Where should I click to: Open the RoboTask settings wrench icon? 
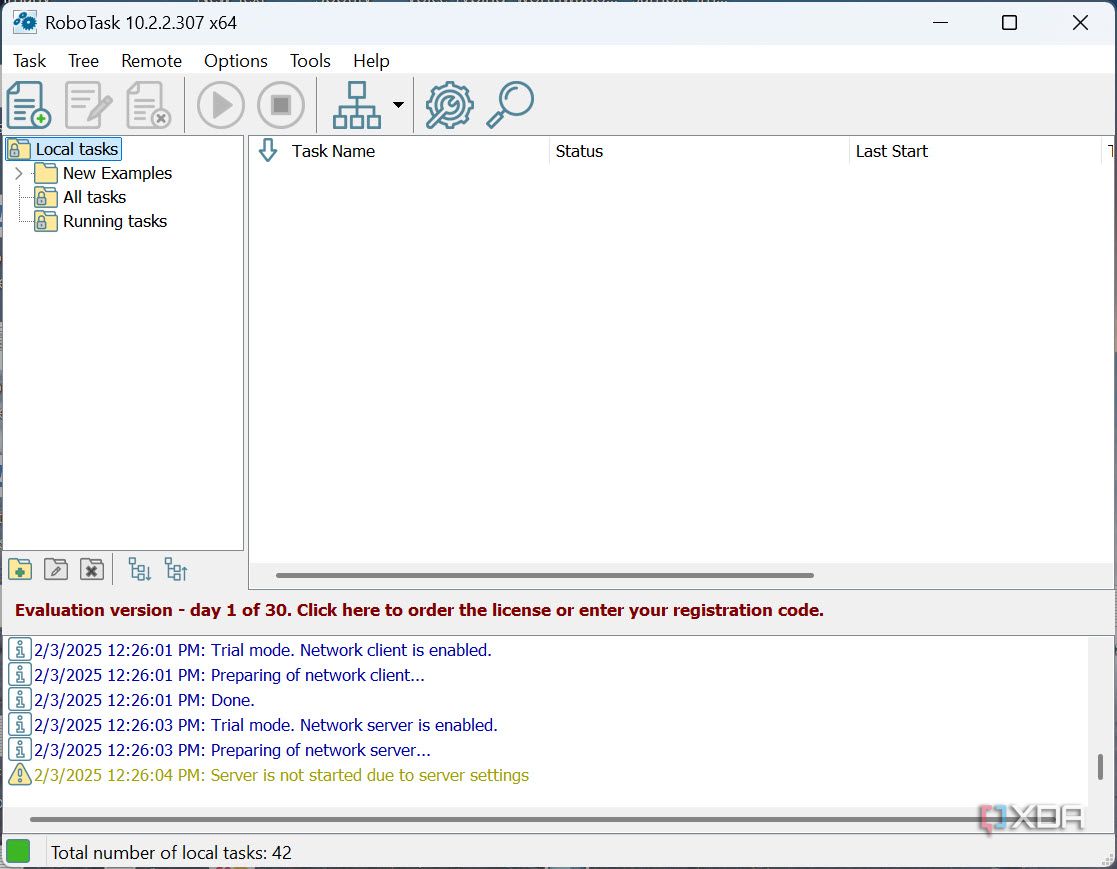449,104
